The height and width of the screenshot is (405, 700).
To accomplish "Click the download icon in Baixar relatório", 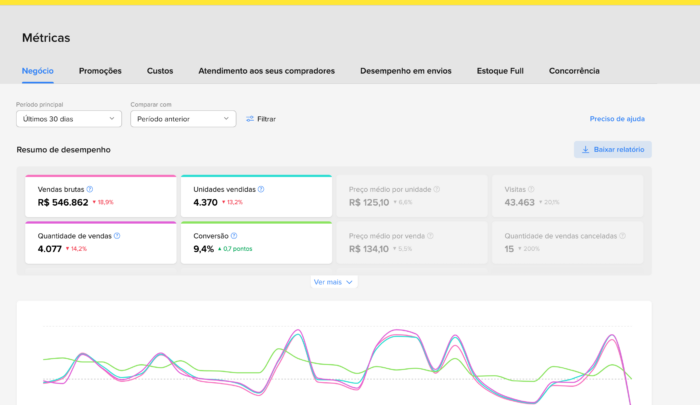I will tap(585, 150).
